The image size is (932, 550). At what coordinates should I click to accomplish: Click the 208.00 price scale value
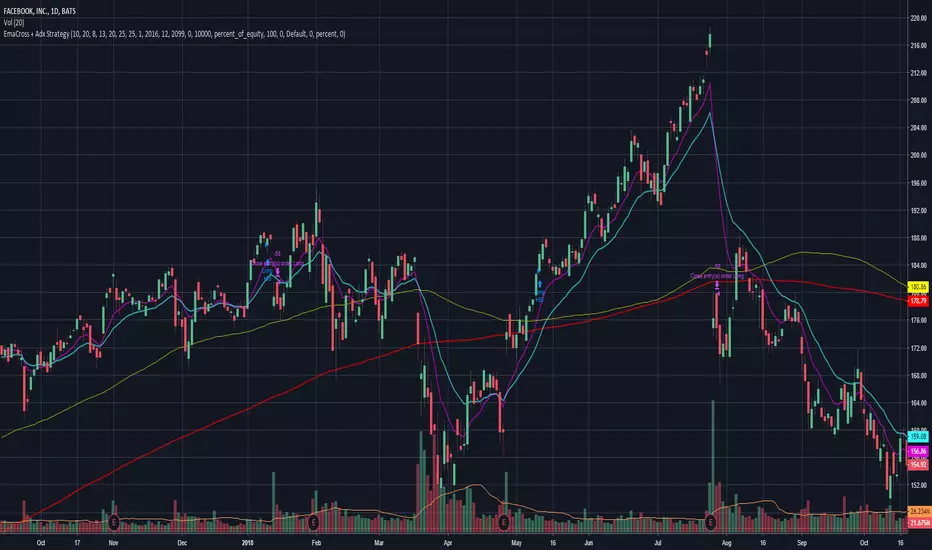click(x=918, y=100)
